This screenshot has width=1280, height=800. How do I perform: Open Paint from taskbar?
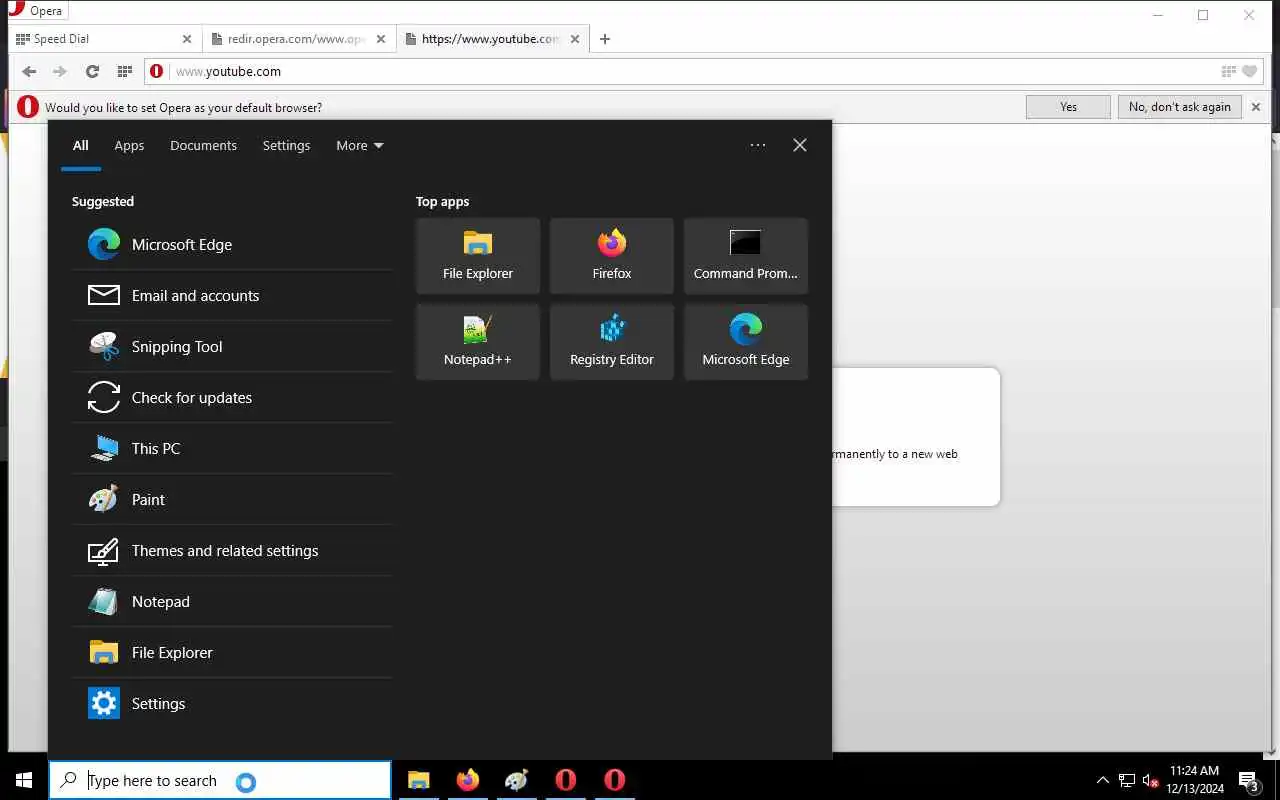[517, 780]
